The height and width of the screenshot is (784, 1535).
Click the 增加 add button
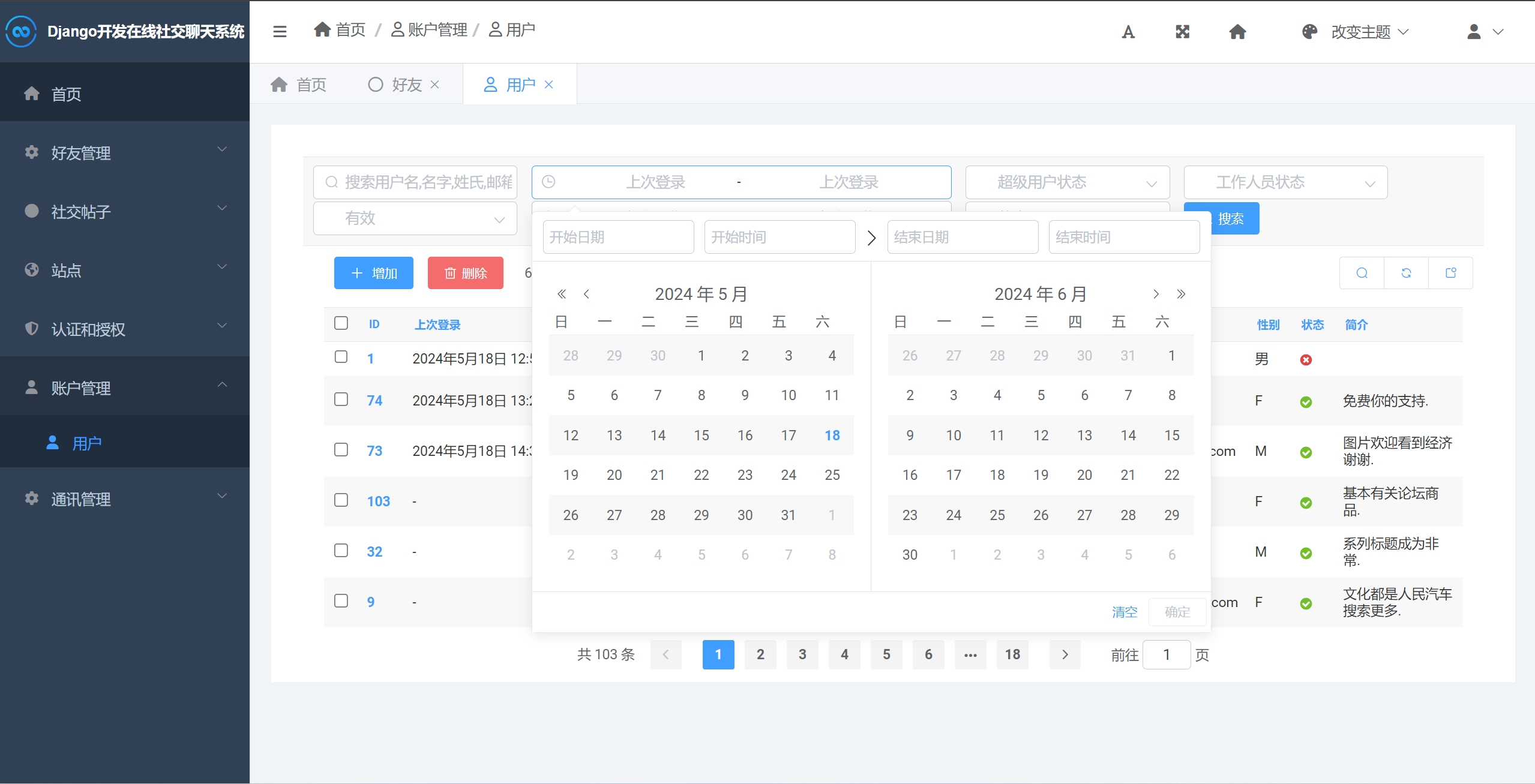pyautogui.click(x=374, y=273)
